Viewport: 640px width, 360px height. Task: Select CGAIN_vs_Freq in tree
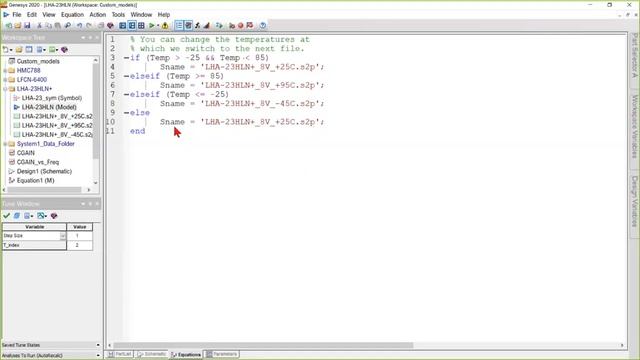coord(38,162)
